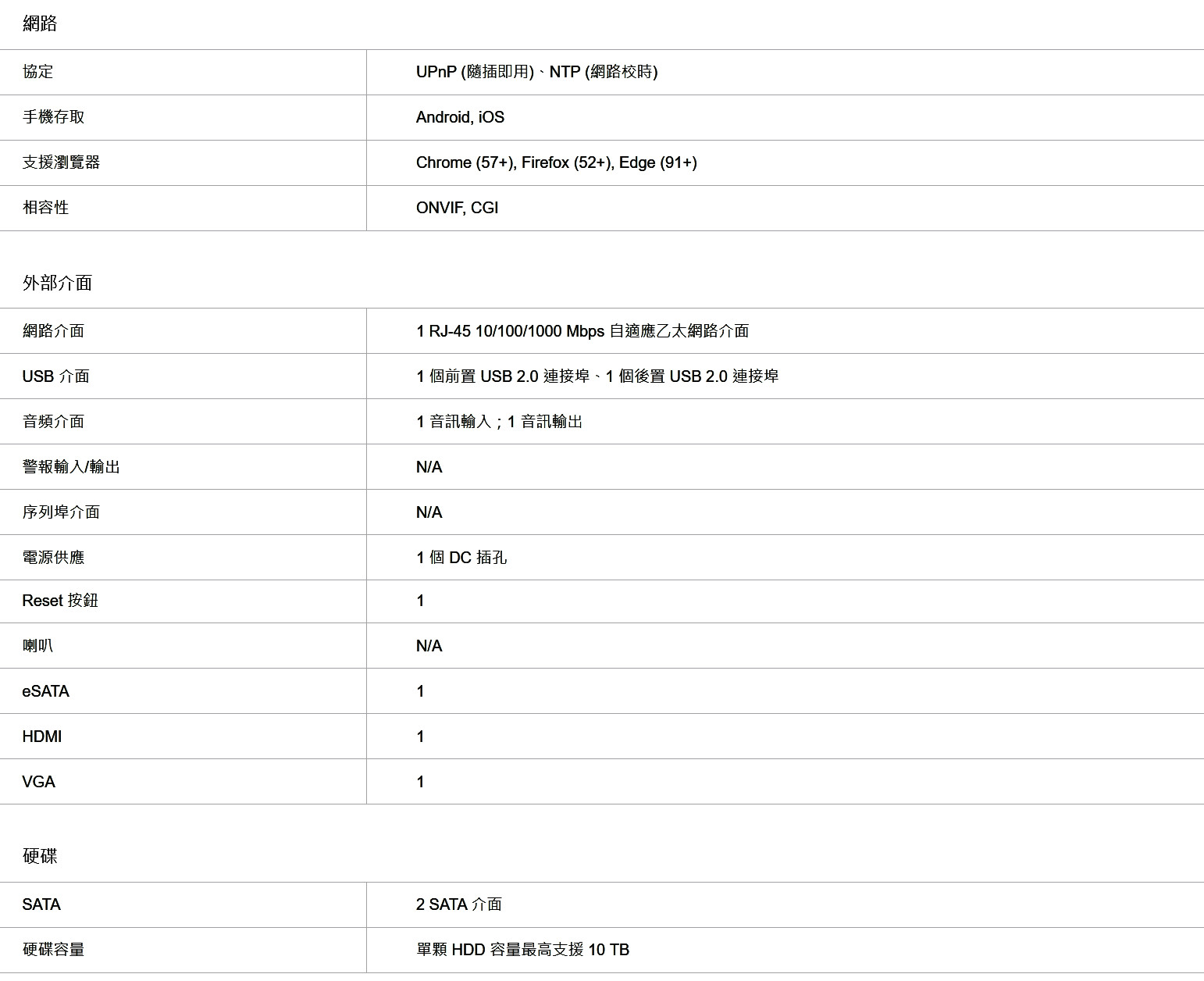The width and height of the screenshot is (1204, 981).
Task: Click the 網路 section heading
Action: pyautogui.click(x=40, y=23)
